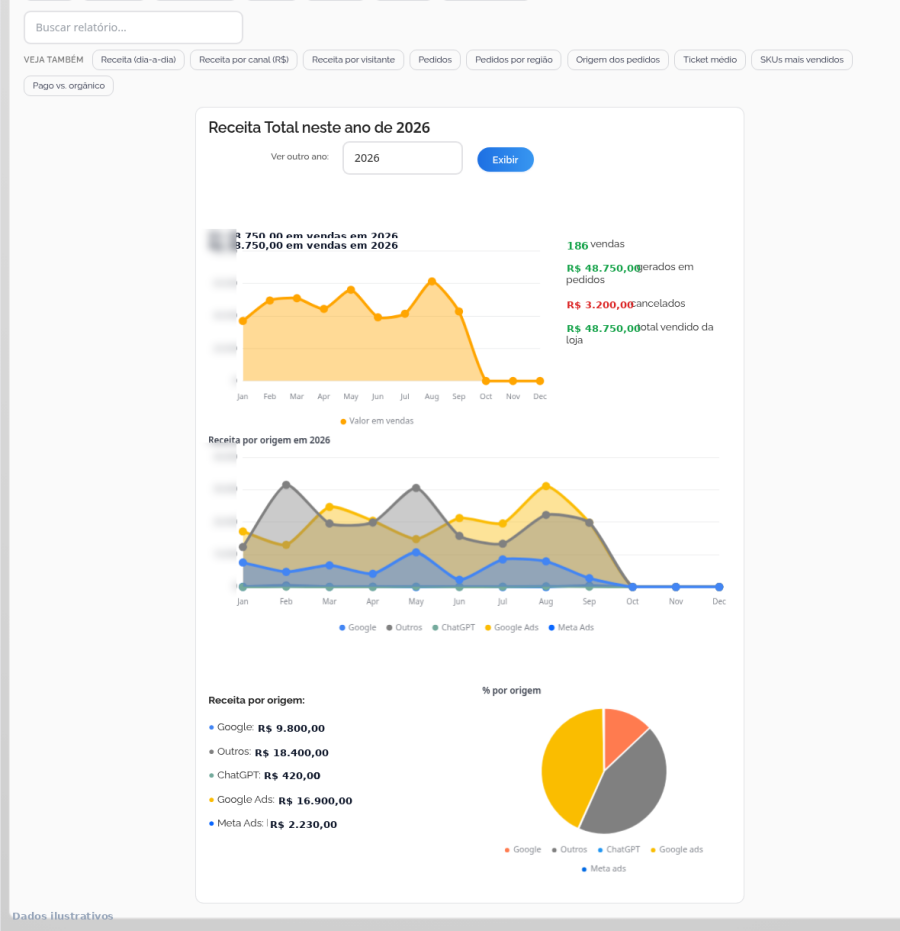This screenshot has height=931, width=900.
Task: Click Google Ads Aug peak in origin chart
Action: 546,486
